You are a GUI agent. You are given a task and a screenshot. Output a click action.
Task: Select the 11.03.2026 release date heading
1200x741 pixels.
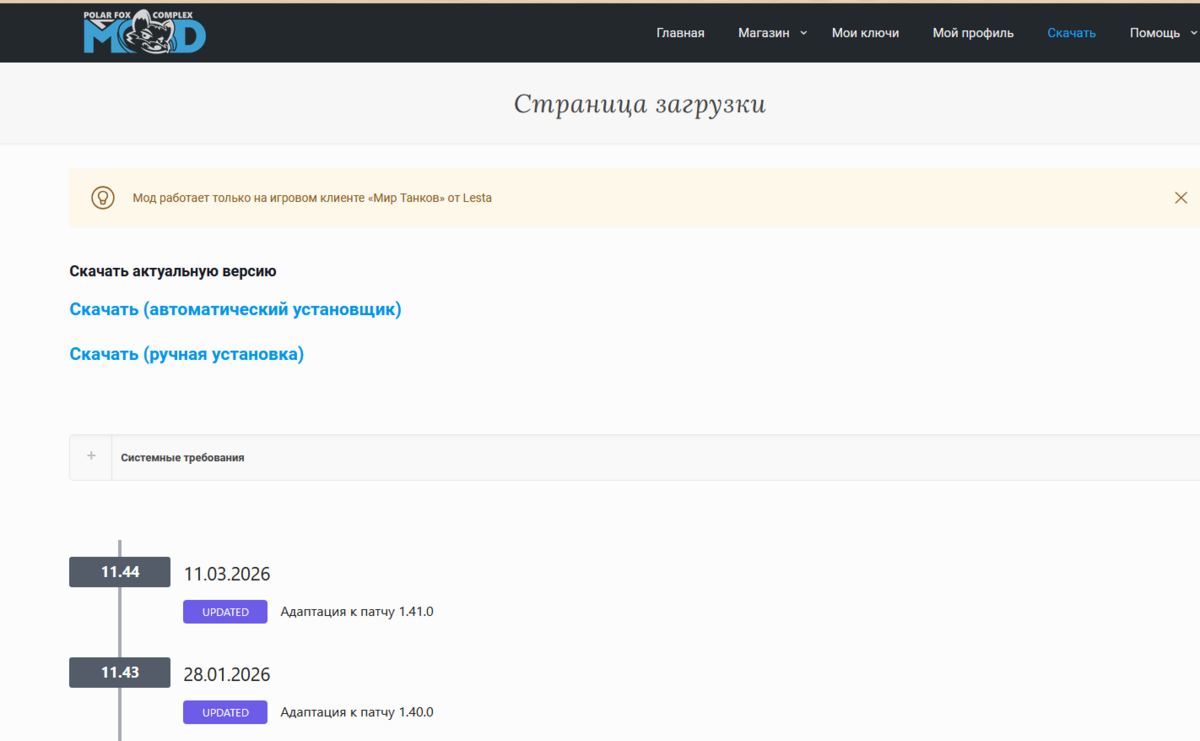[227, 574]
